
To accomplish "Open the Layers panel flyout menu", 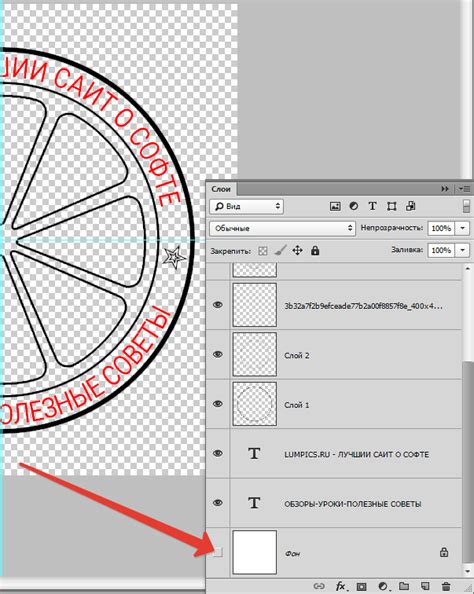I will tap(464, 188).
